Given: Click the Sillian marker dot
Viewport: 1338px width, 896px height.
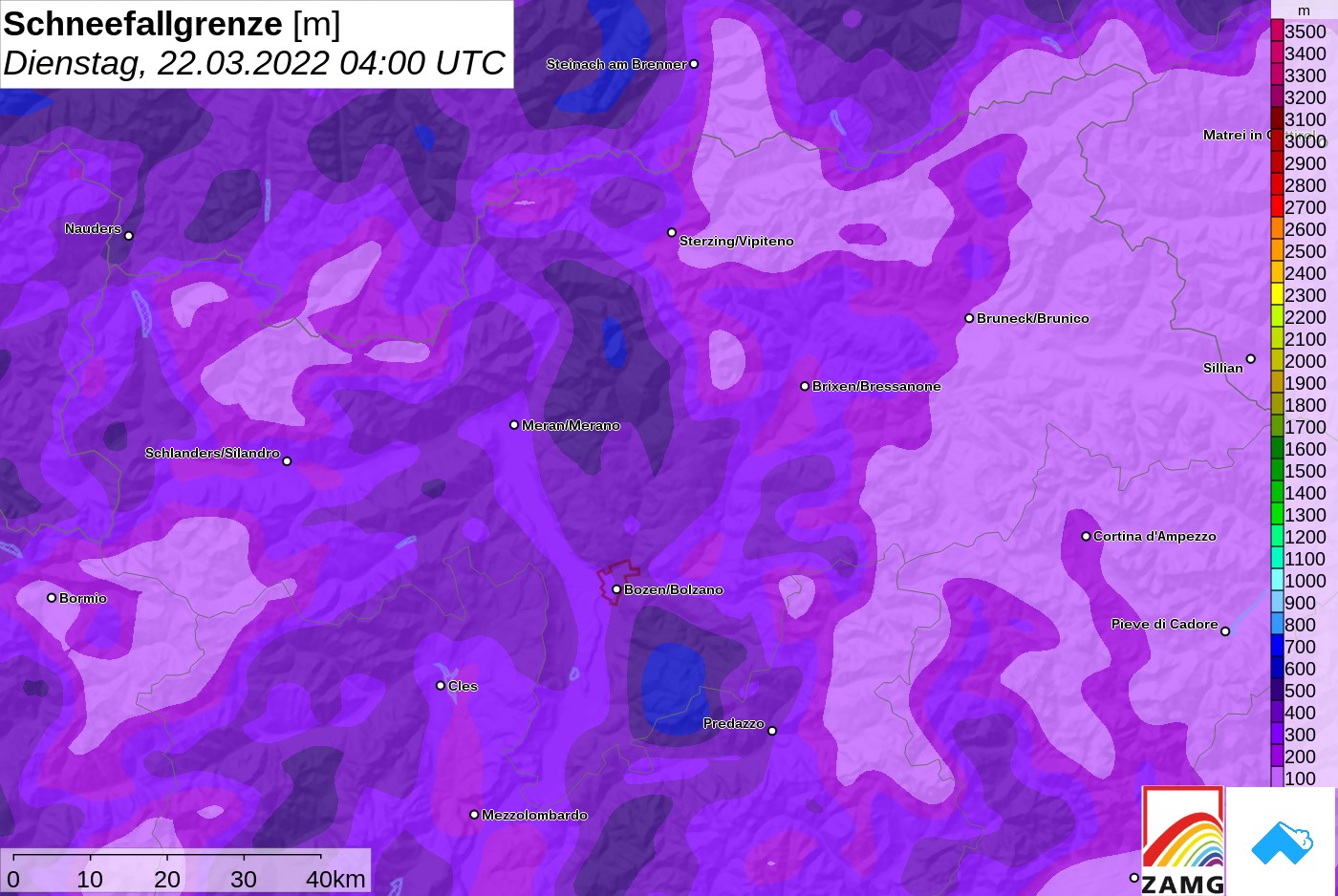Looking at the screenshot, I should coord(1250,359).
